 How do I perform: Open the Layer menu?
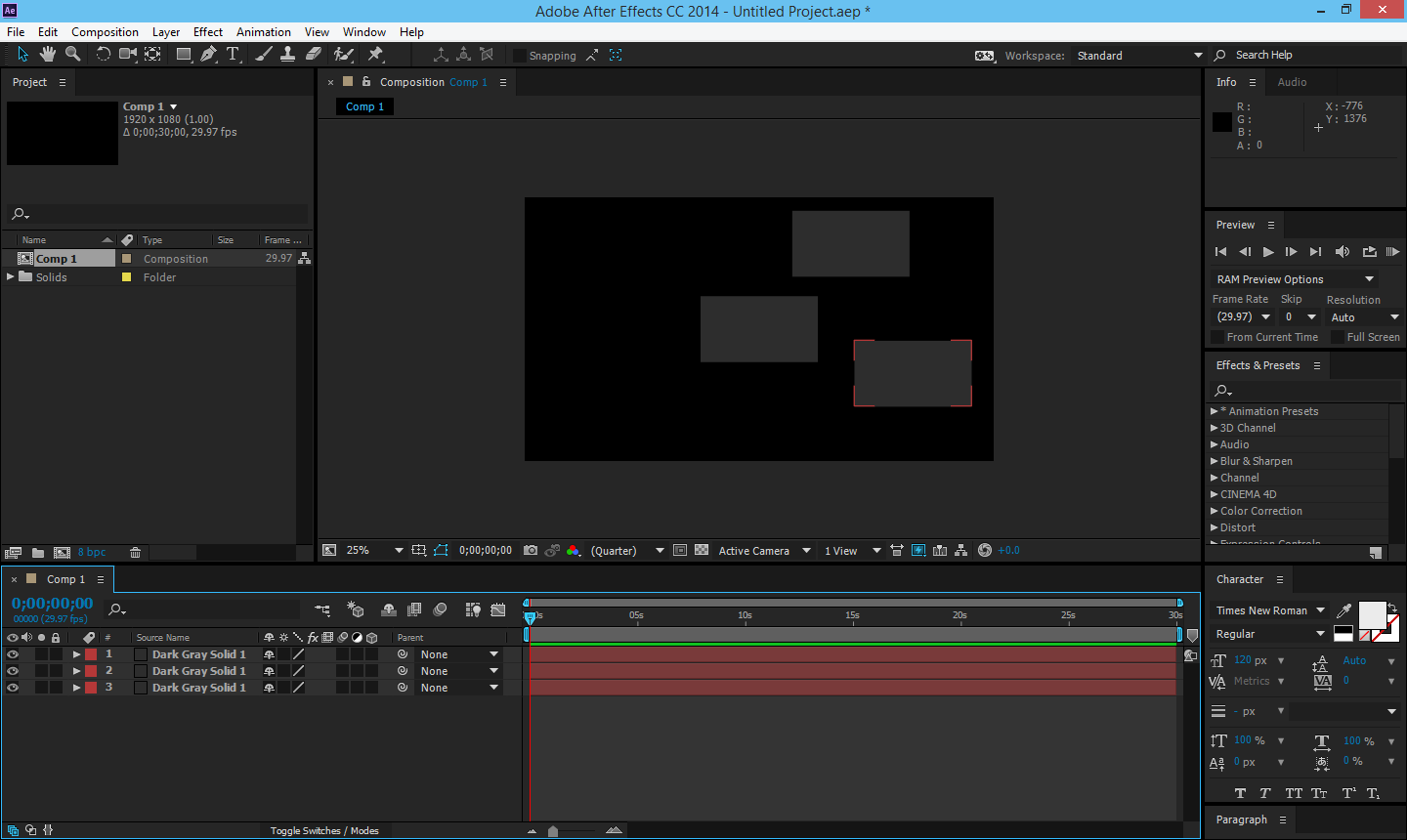coord(166,32)
